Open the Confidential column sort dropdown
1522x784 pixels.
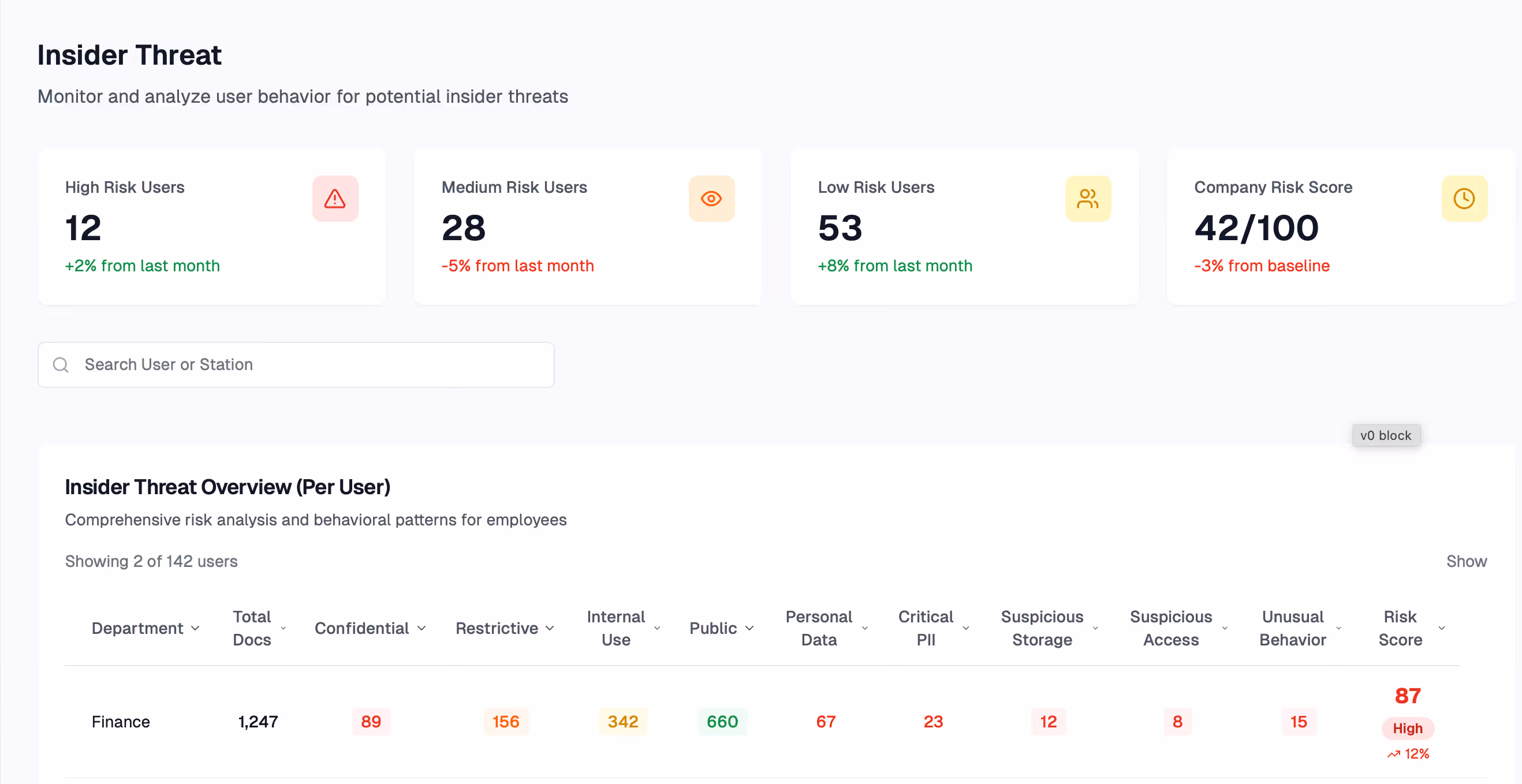pos(421,628)
